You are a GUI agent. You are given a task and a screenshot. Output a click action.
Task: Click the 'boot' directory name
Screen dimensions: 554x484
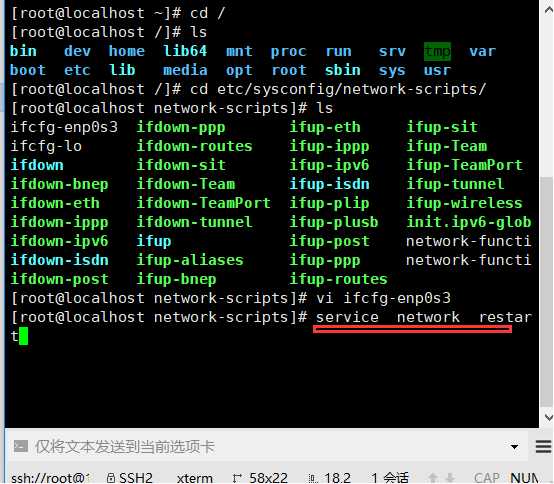click(28, 70)
